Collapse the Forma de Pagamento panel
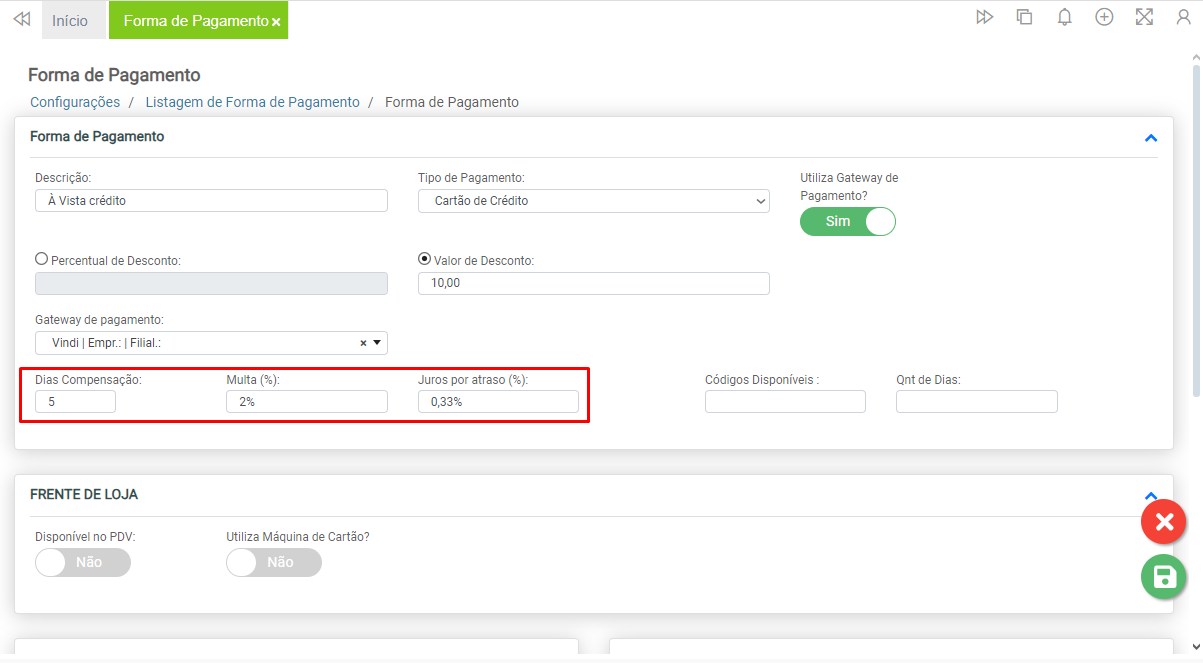Screen dimensions: 1203x663 coord(1150,138)
